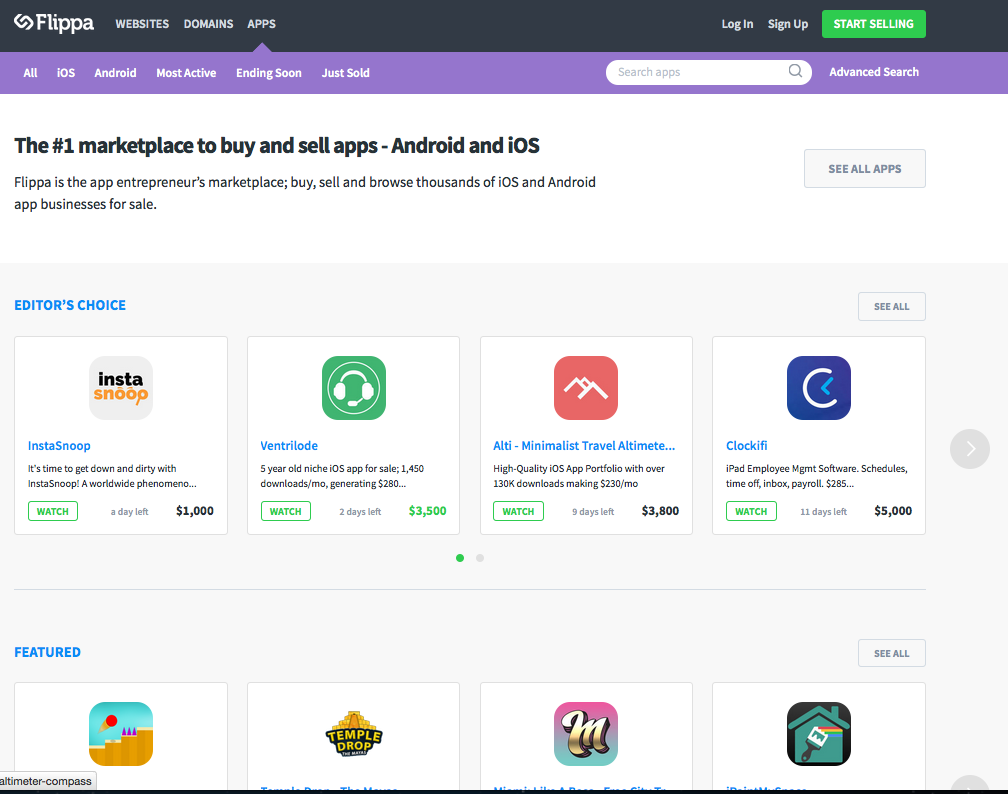Click the $1,000 InstaSnoop price
1008x794 pixels.
tap(195, 511)
